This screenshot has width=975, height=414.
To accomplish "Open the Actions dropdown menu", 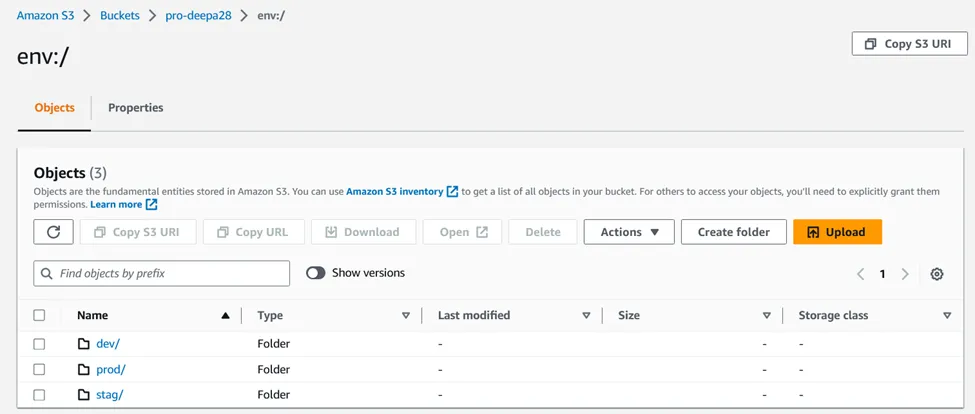I will pyautogui.click(x=629, y=232).
